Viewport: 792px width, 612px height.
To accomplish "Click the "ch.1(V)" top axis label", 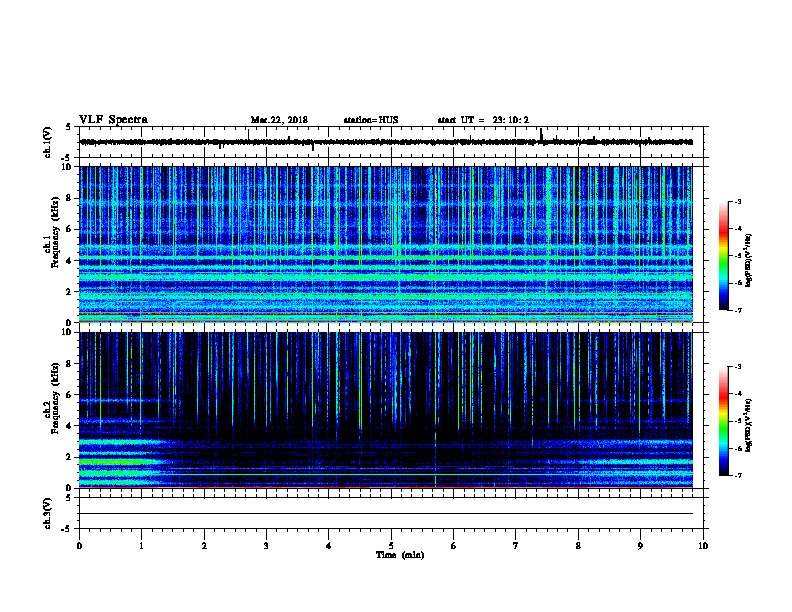I will click(x=48, y=142).
